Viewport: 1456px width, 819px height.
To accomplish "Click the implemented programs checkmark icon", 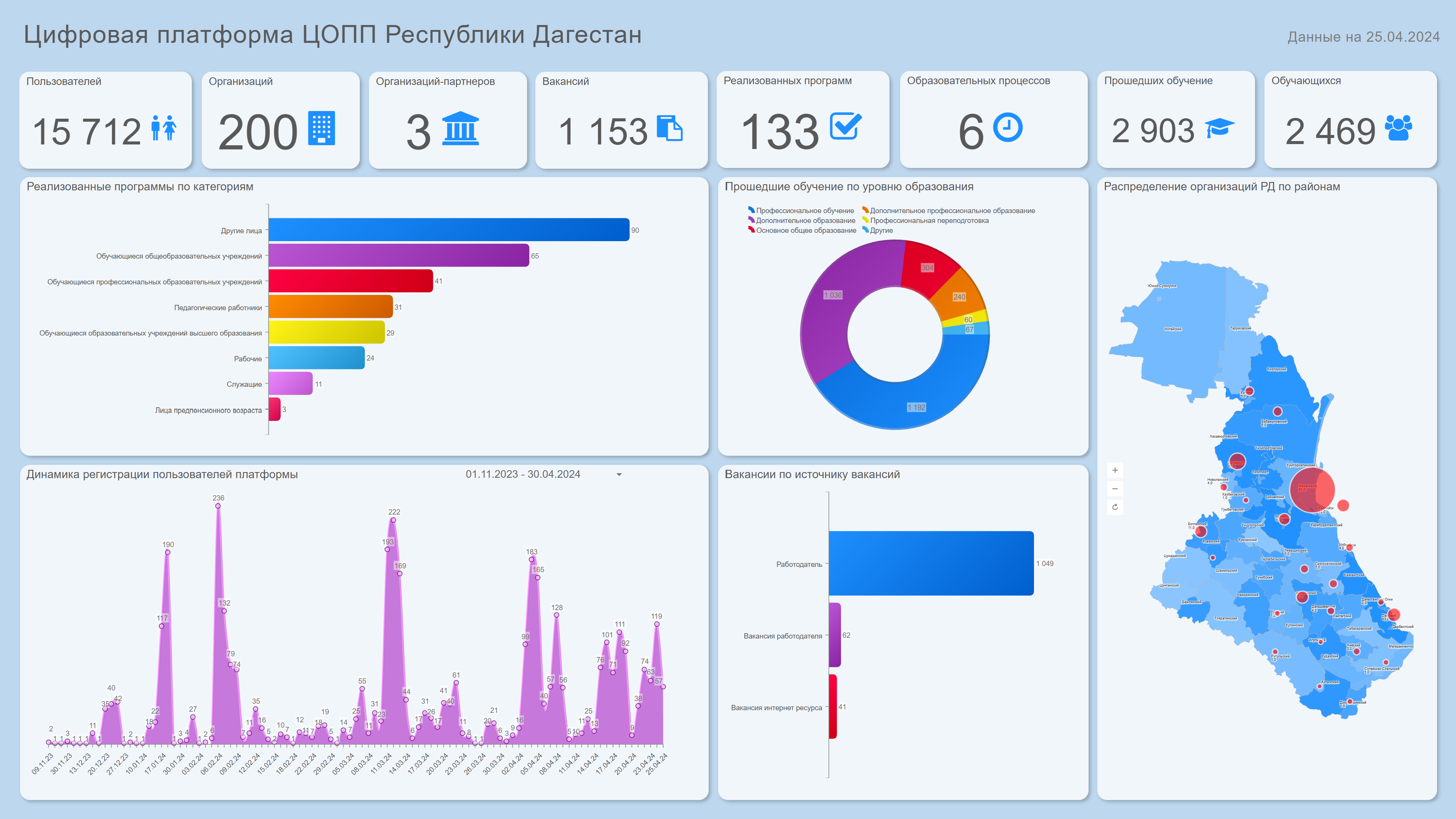I will point(846,126).
